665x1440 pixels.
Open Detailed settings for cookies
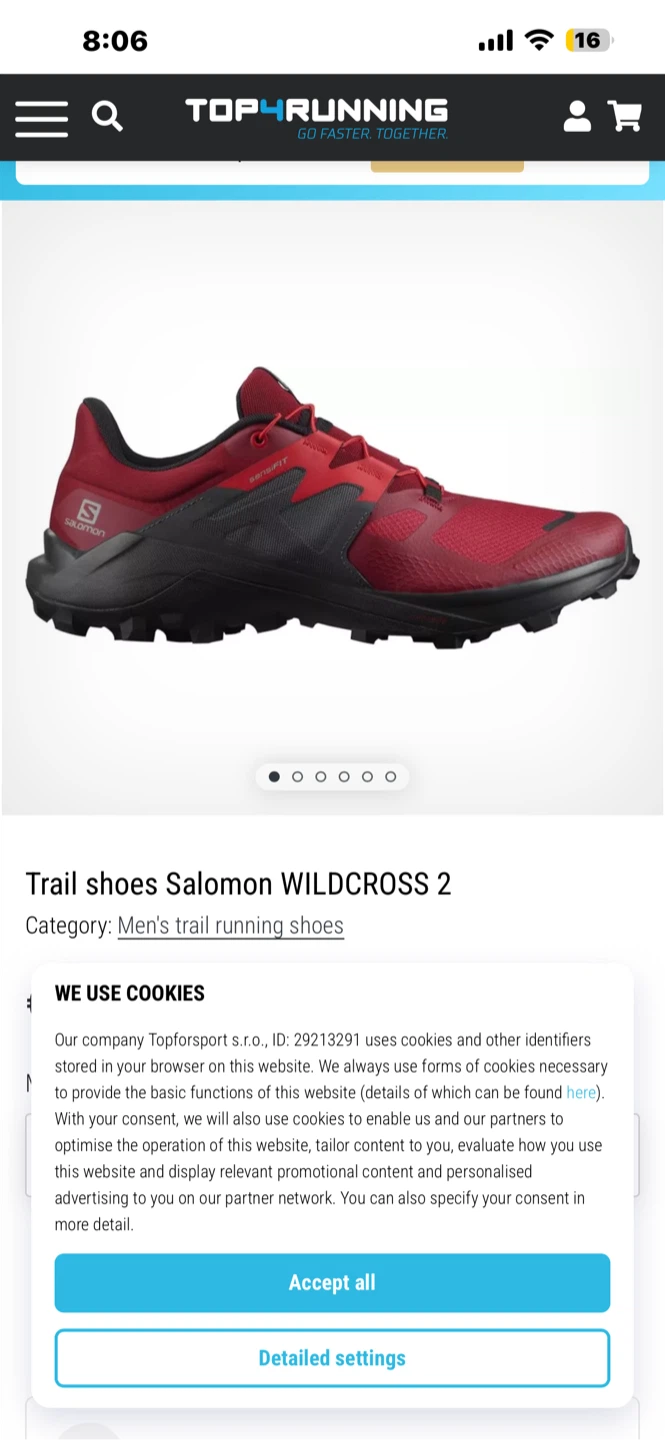pyautogui.click(x=332, y=1358)
